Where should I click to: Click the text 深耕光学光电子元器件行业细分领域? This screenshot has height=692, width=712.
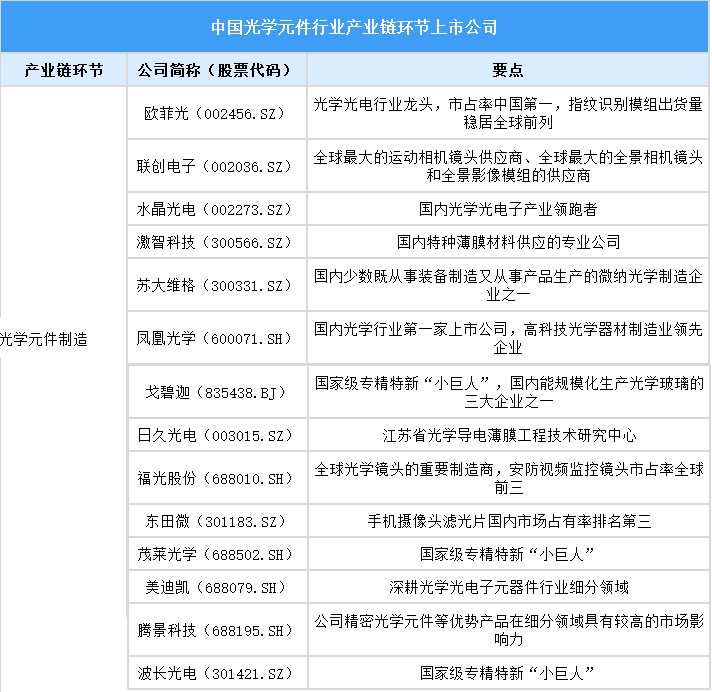coord(509,587)
